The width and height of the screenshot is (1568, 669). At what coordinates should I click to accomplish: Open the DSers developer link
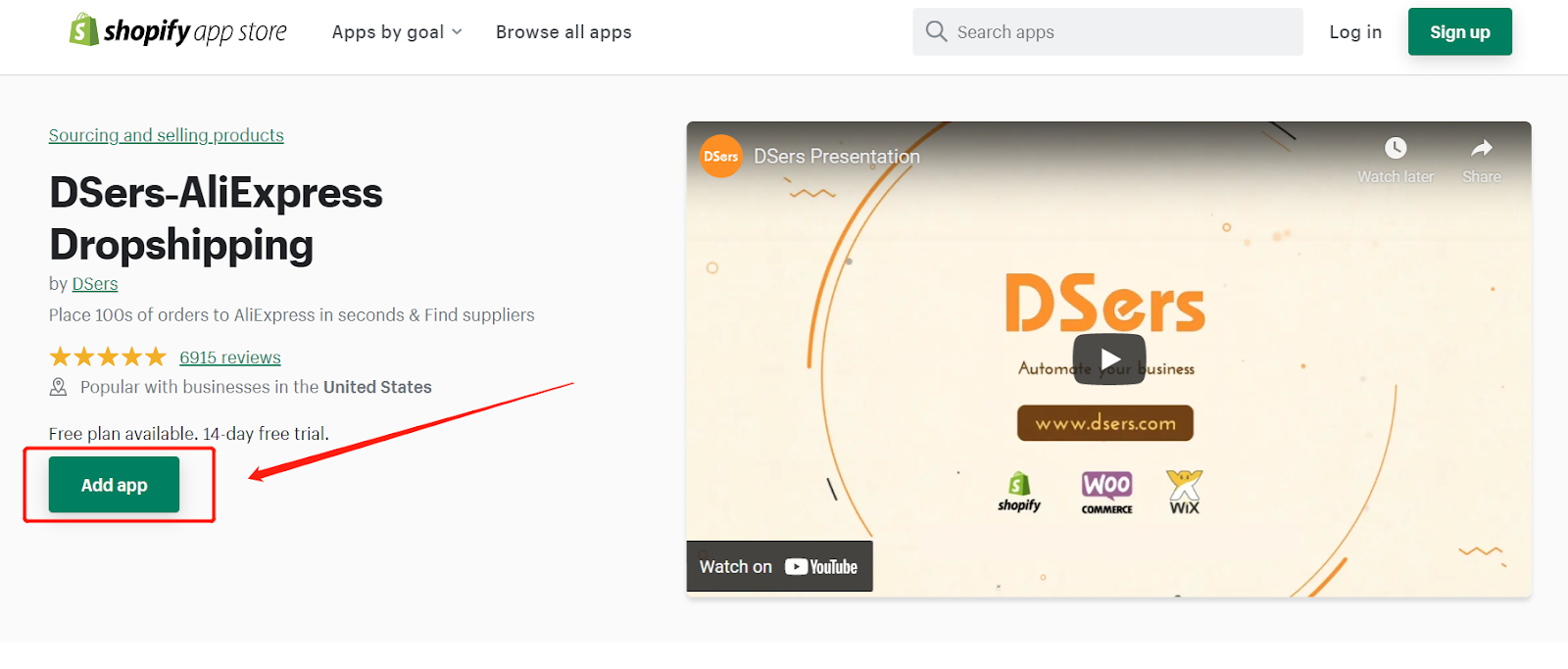click(x=95, y=284)
